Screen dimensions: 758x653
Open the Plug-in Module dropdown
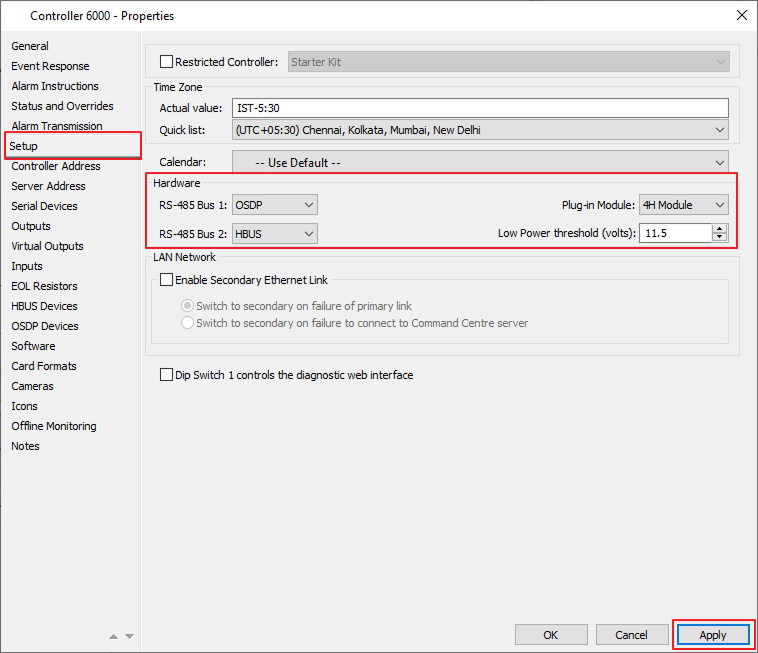pos(684,205)
